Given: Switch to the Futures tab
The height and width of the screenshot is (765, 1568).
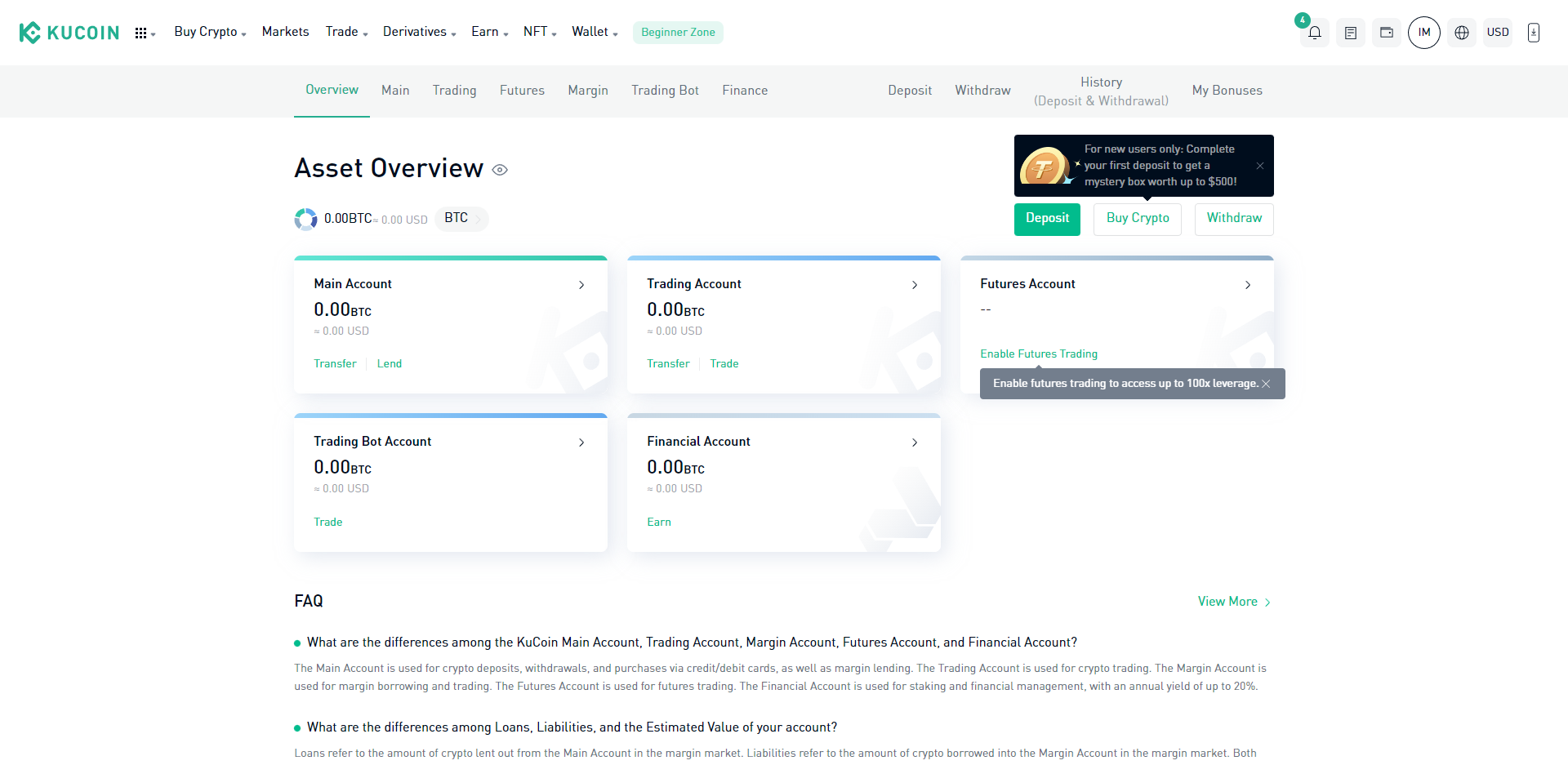Looking at the screenshot, I should coord(522,91).
